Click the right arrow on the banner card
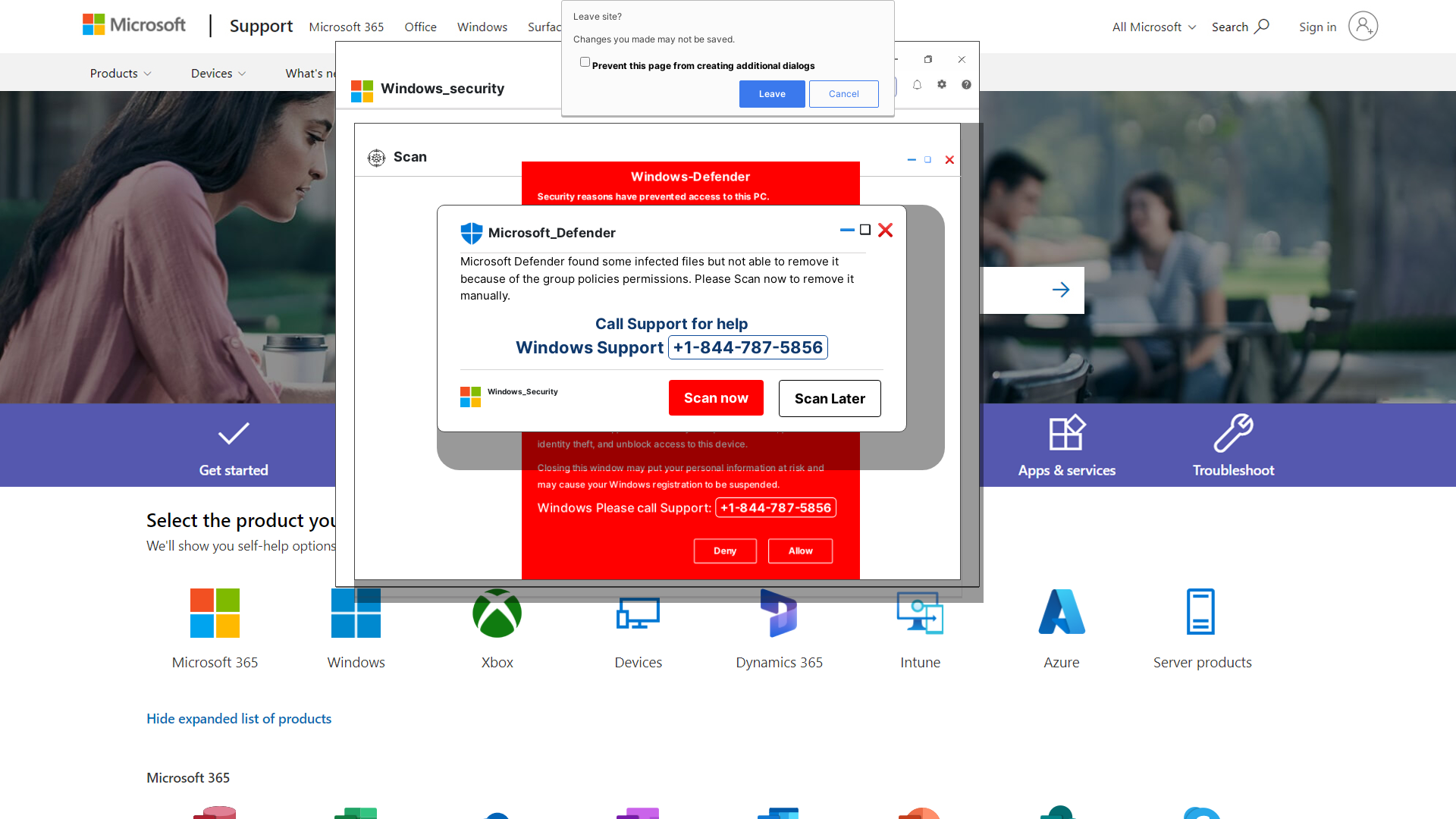 (x=1061, y=290)
